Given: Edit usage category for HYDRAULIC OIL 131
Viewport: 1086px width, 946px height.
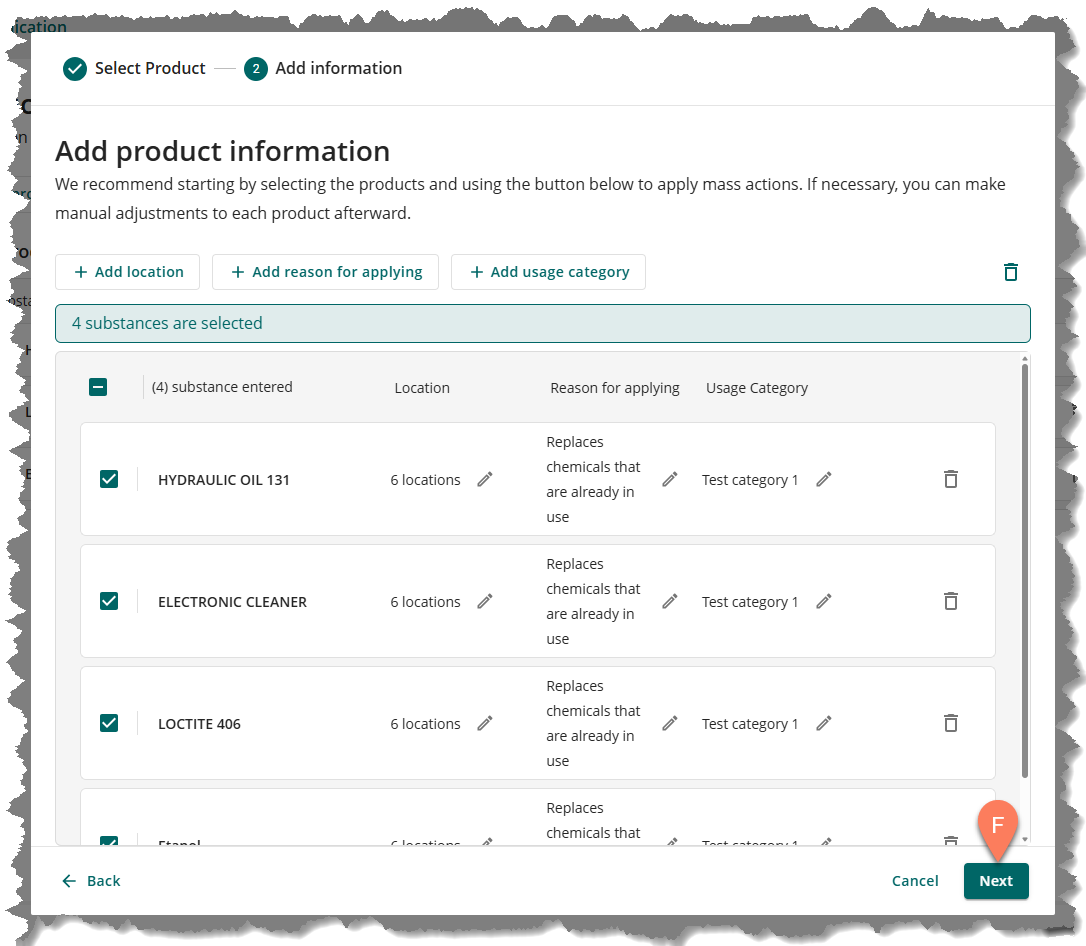Looking at the screenshot, I should click(824, 480).
